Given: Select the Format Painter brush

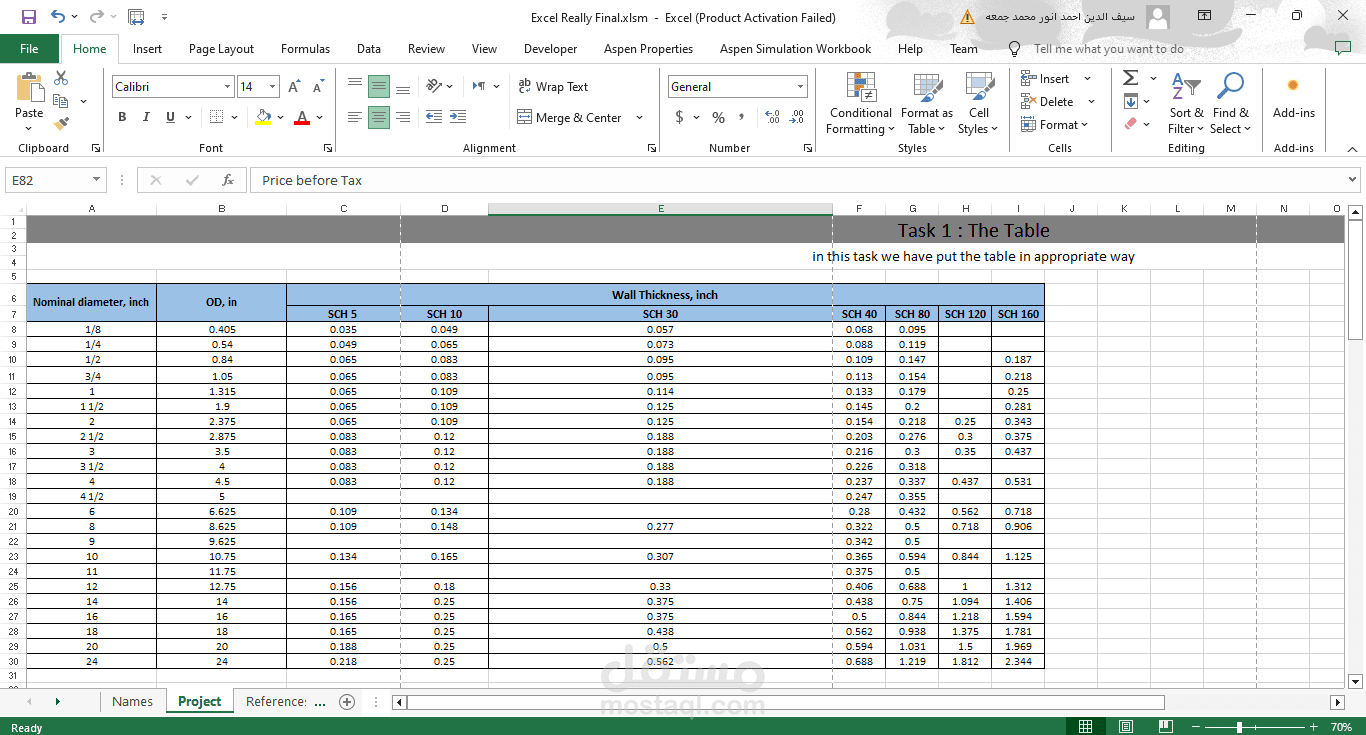Looking at the screenshot, I should pos(61,124).
